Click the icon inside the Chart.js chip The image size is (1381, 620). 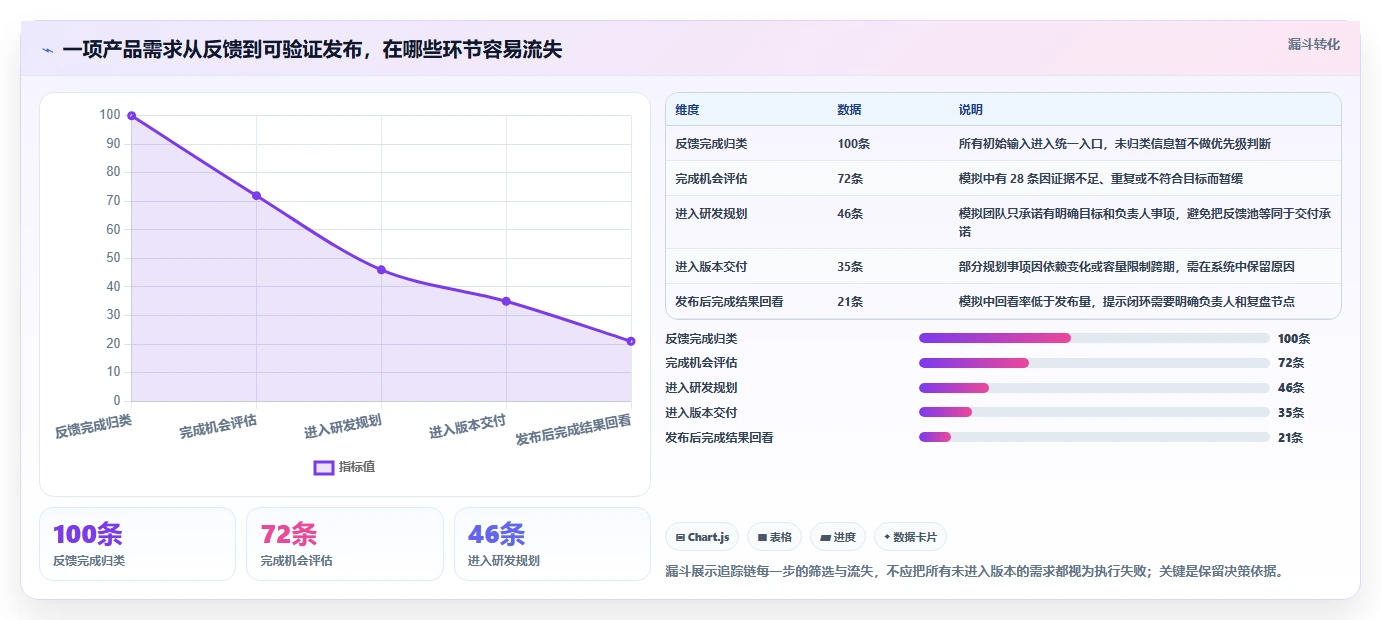tap(680, 538)
